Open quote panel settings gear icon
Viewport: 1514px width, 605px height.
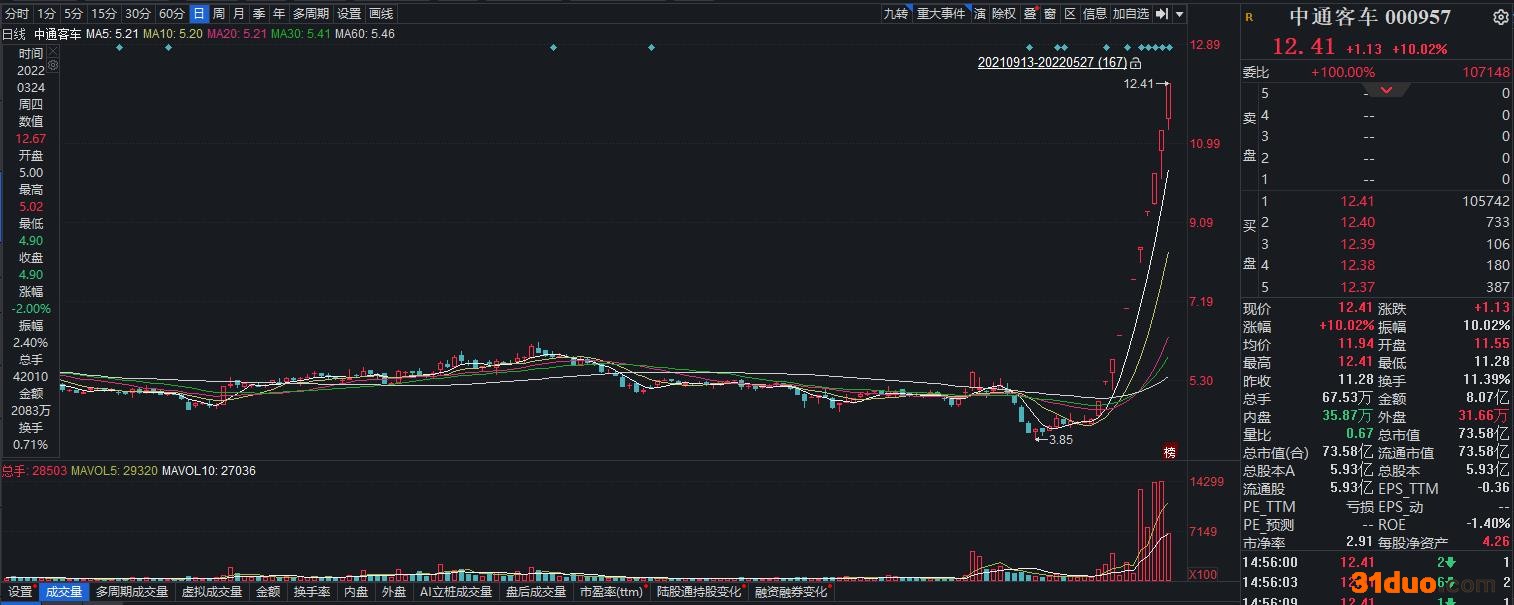pos(1500,18)
